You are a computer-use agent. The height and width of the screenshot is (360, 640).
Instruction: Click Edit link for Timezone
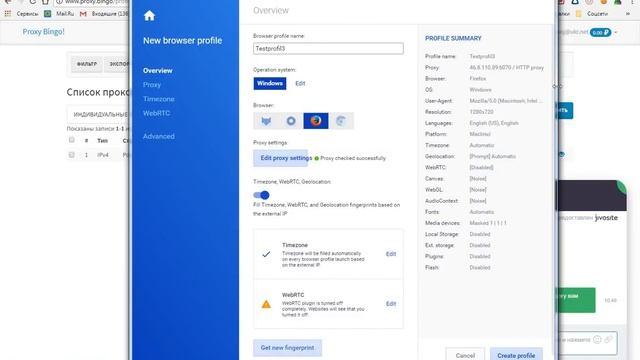tap(391, 254)
